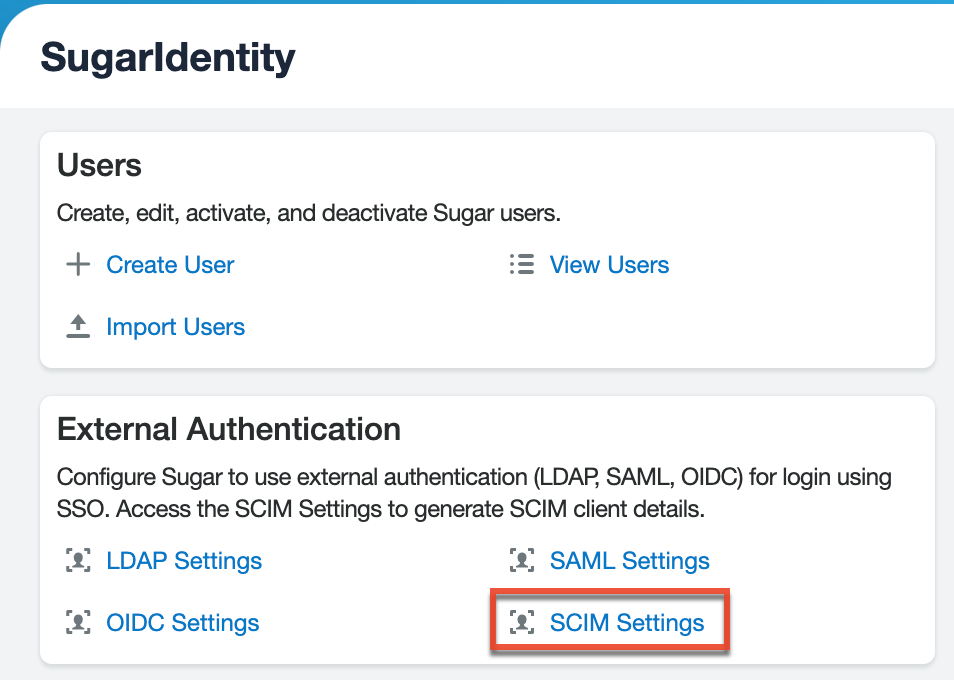Open the View Users list
This screenshot has height=680, width=954.
(x=609, y=264)
